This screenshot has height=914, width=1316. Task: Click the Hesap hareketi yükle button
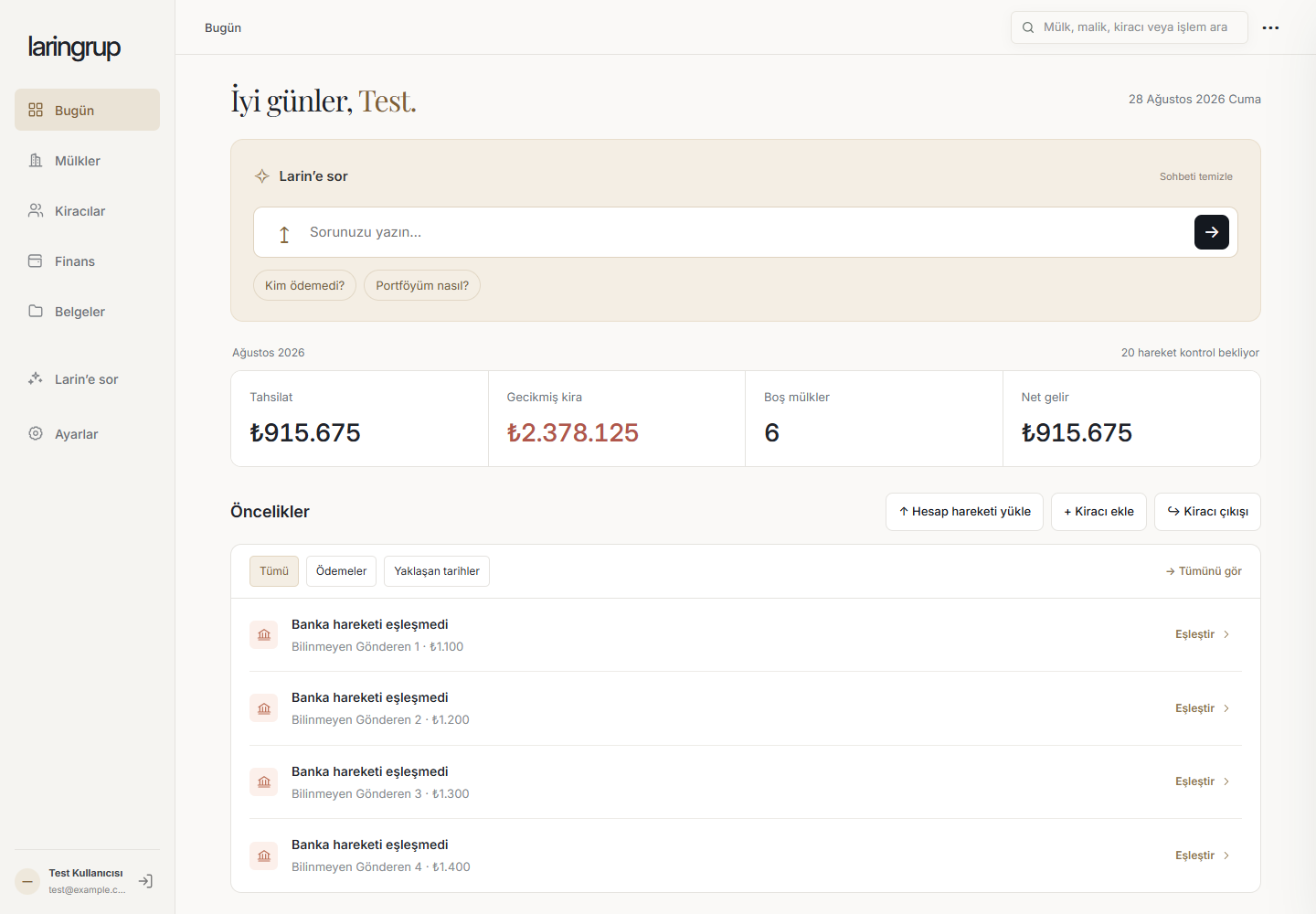pos(964,512)
